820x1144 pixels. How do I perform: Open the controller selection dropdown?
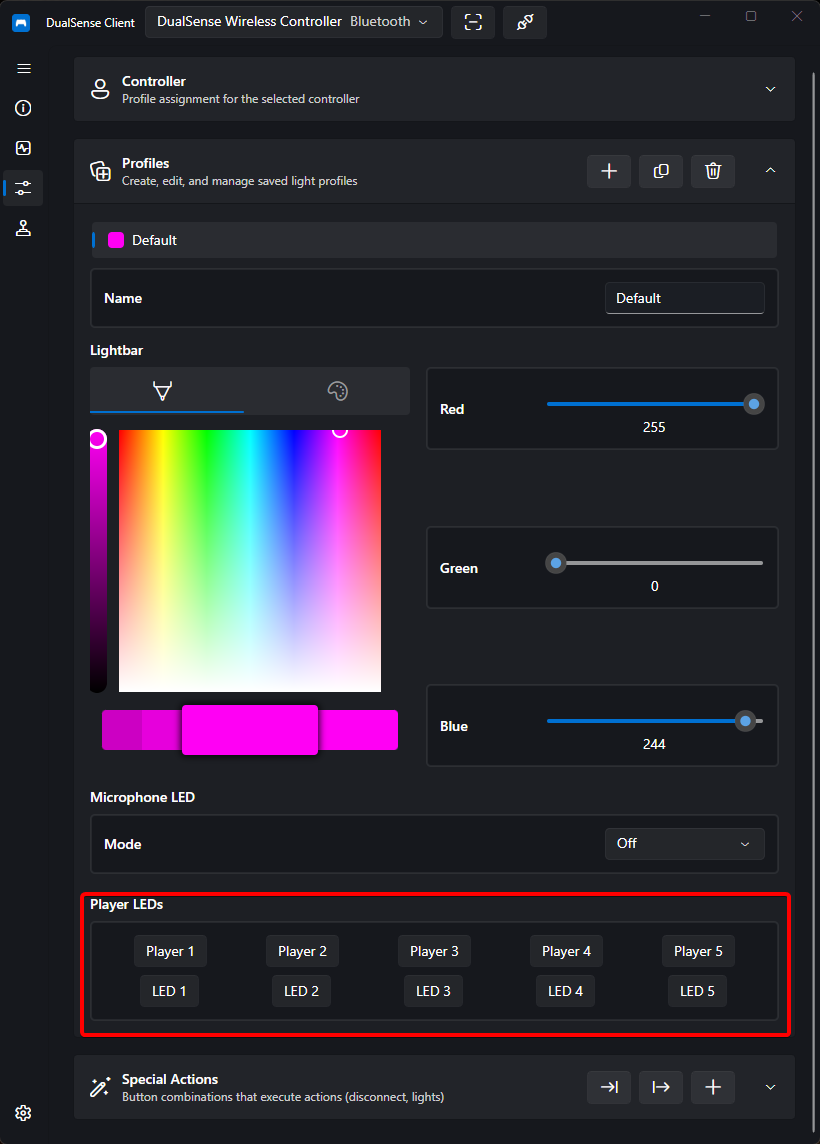point(294,22)
